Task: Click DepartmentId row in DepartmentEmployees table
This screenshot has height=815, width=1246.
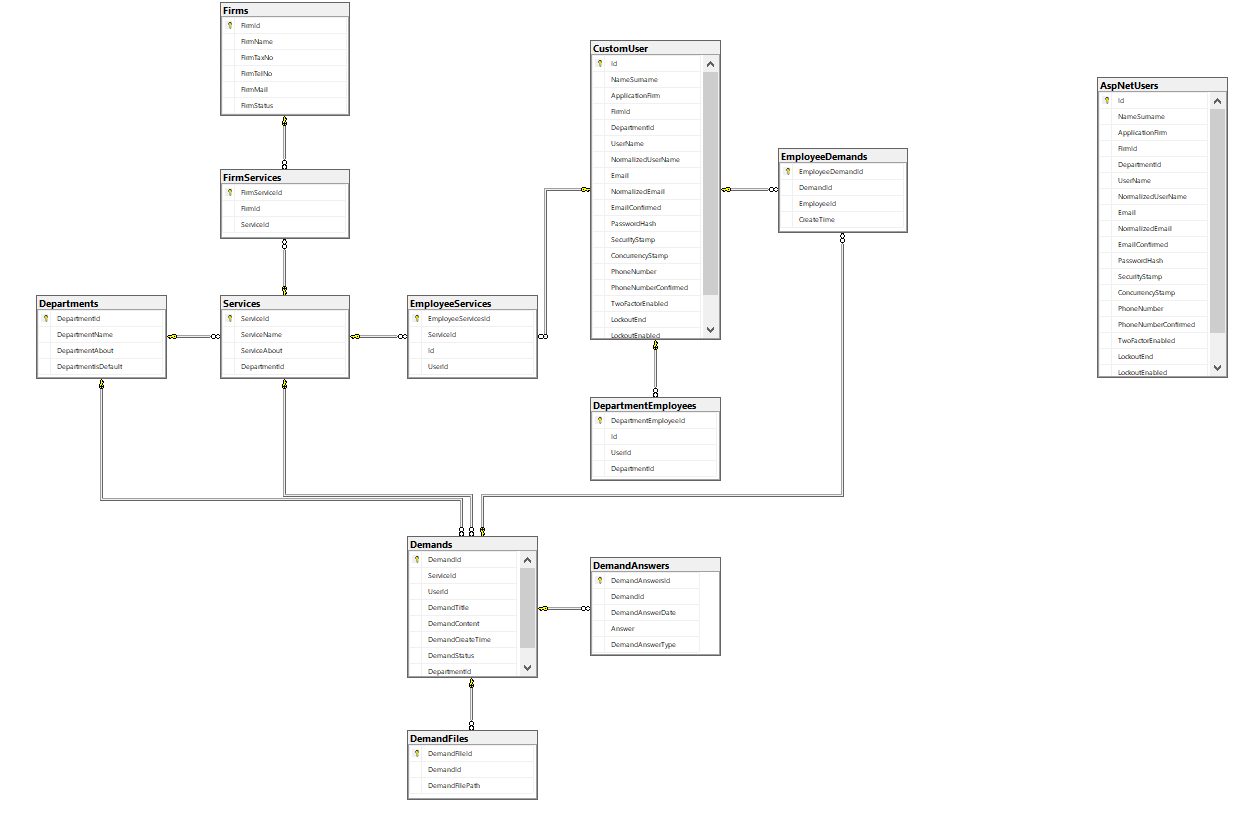Action: 655,469
